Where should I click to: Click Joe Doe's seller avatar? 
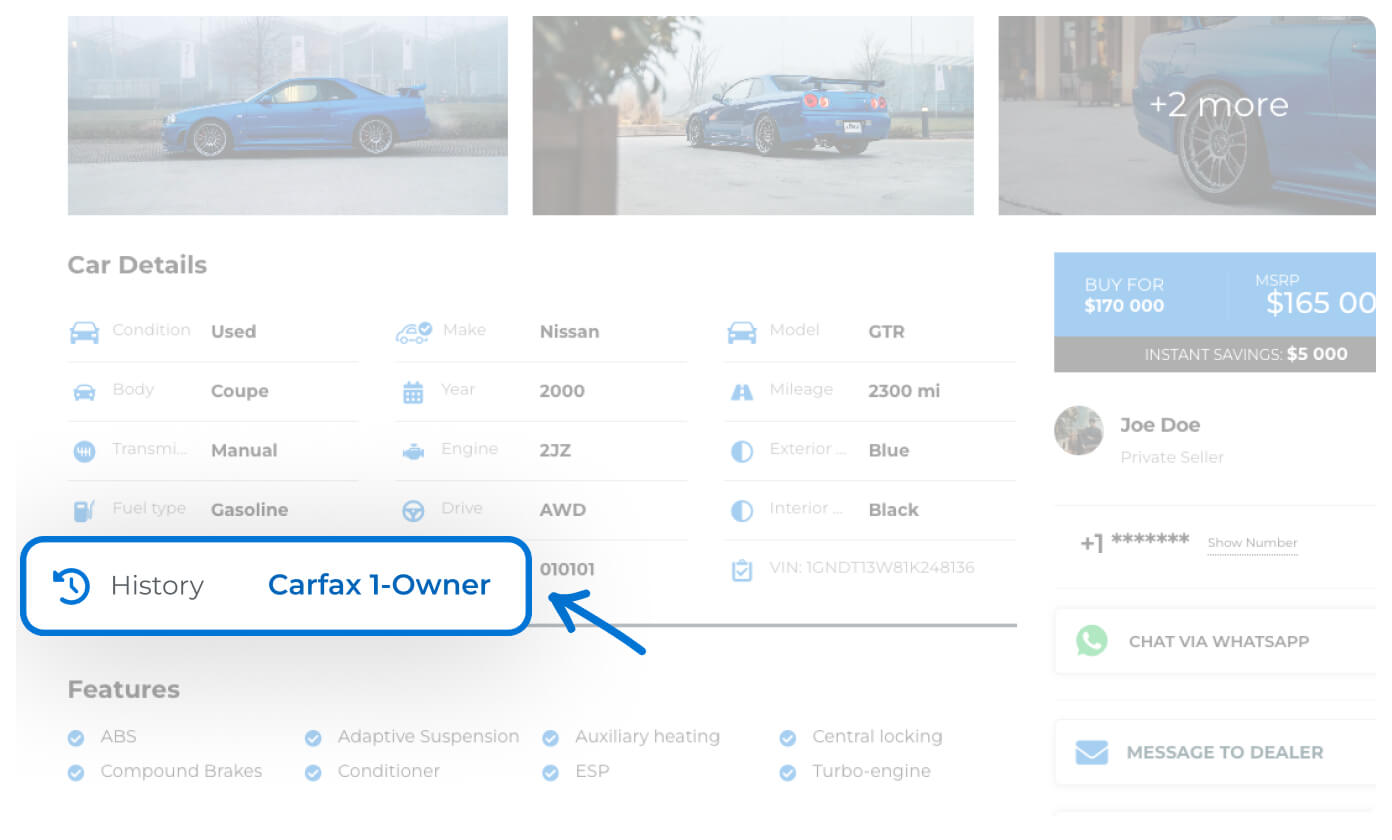point(1079,431)
